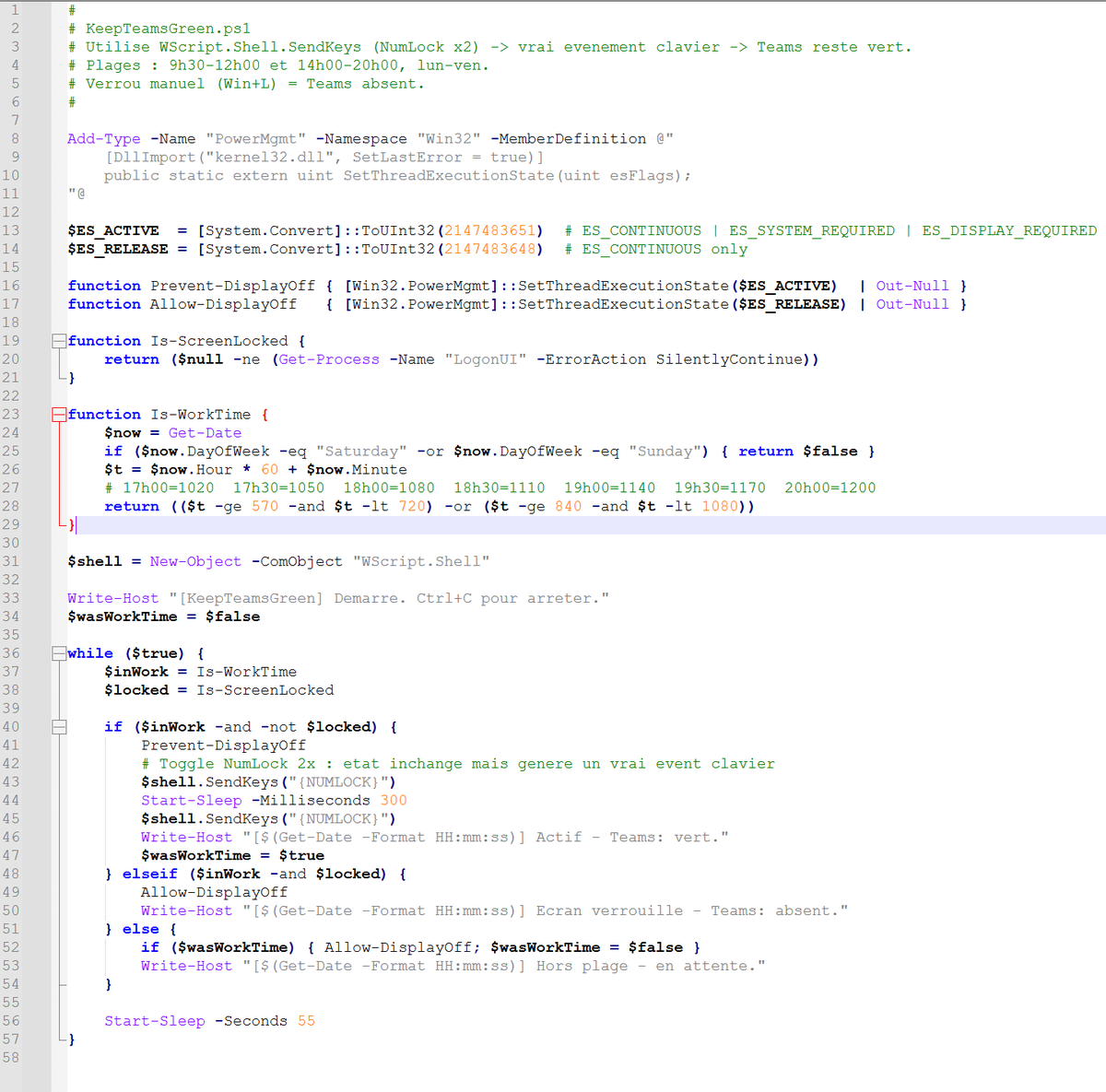This screenshot has width=1106, height=1092.
Task: Click the 'New-Object' cmdlet
Action: coord(195,562)
